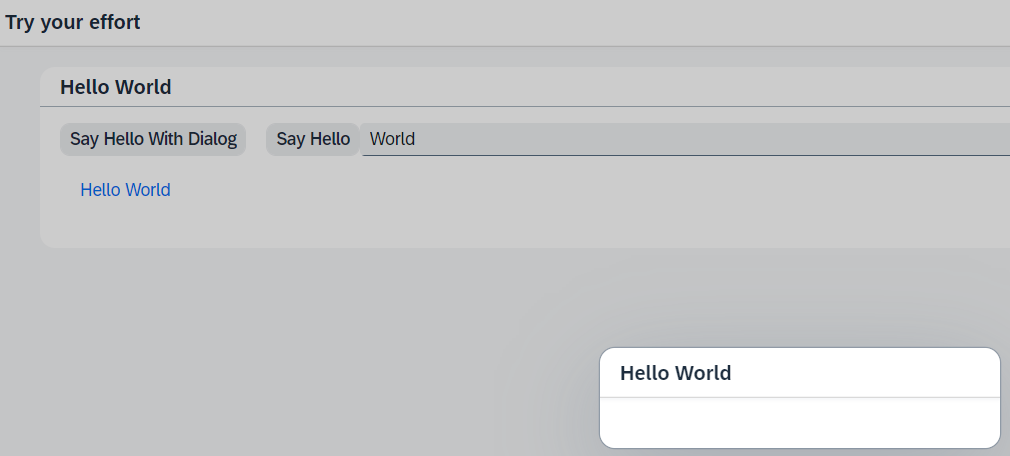Click the Say Hello button
Viewport: 1010px width, 456px height.
pyautogui.click(x=312, y=139)
